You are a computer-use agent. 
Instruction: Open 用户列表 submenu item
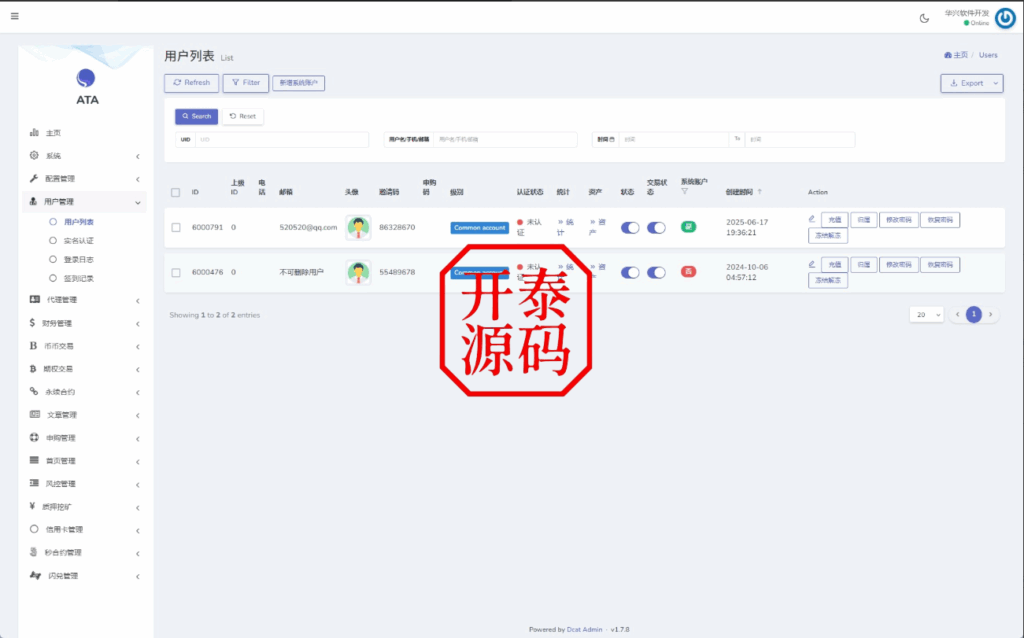point(78,222)
